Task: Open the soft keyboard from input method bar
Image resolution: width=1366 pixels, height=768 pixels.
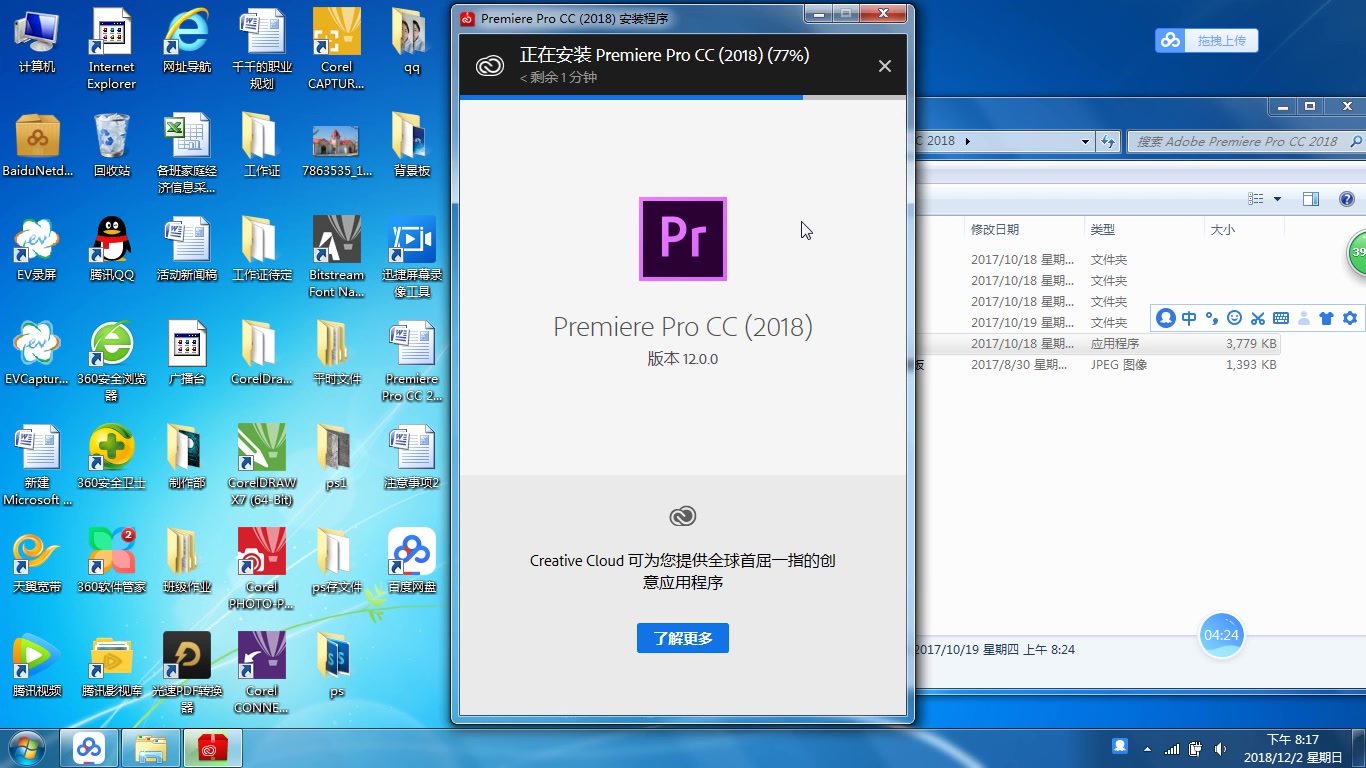Action: (1280, 317)
